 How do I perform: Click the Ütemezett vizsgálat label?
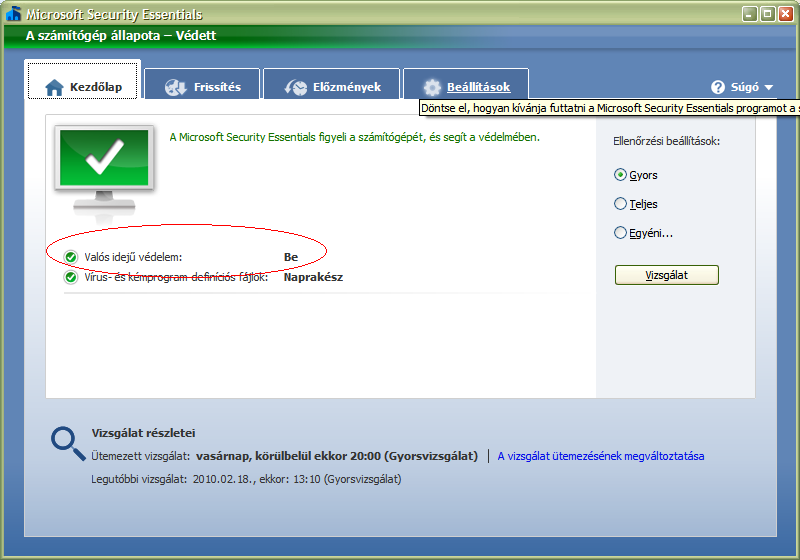click(141, 456)
